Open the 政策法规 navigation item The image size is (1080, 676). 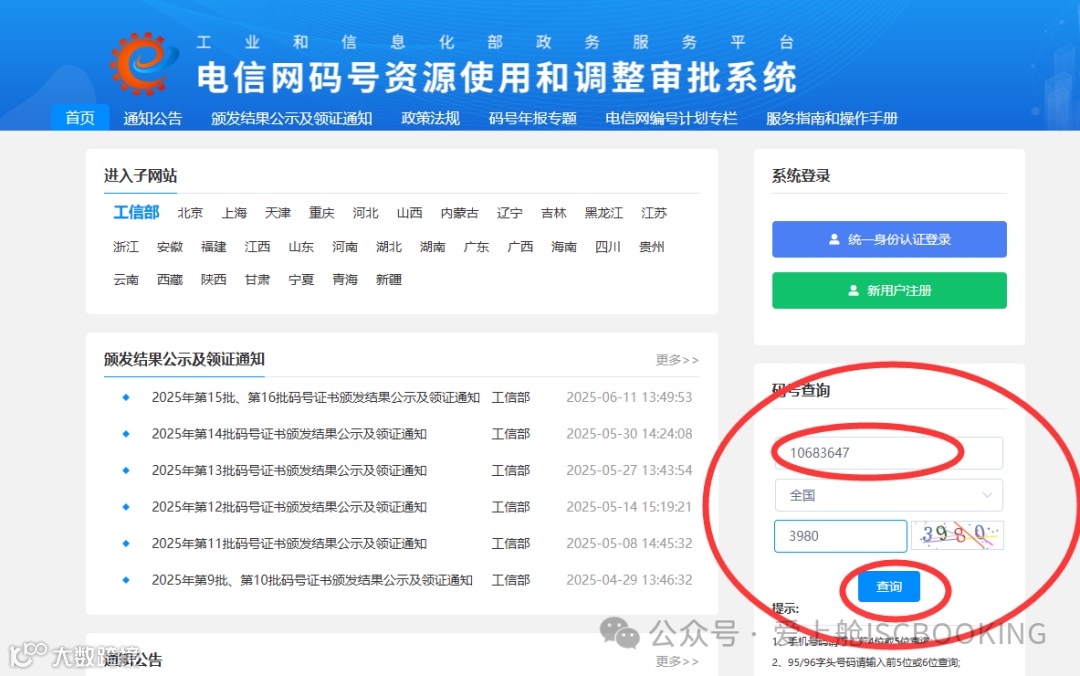coord(430,118)
